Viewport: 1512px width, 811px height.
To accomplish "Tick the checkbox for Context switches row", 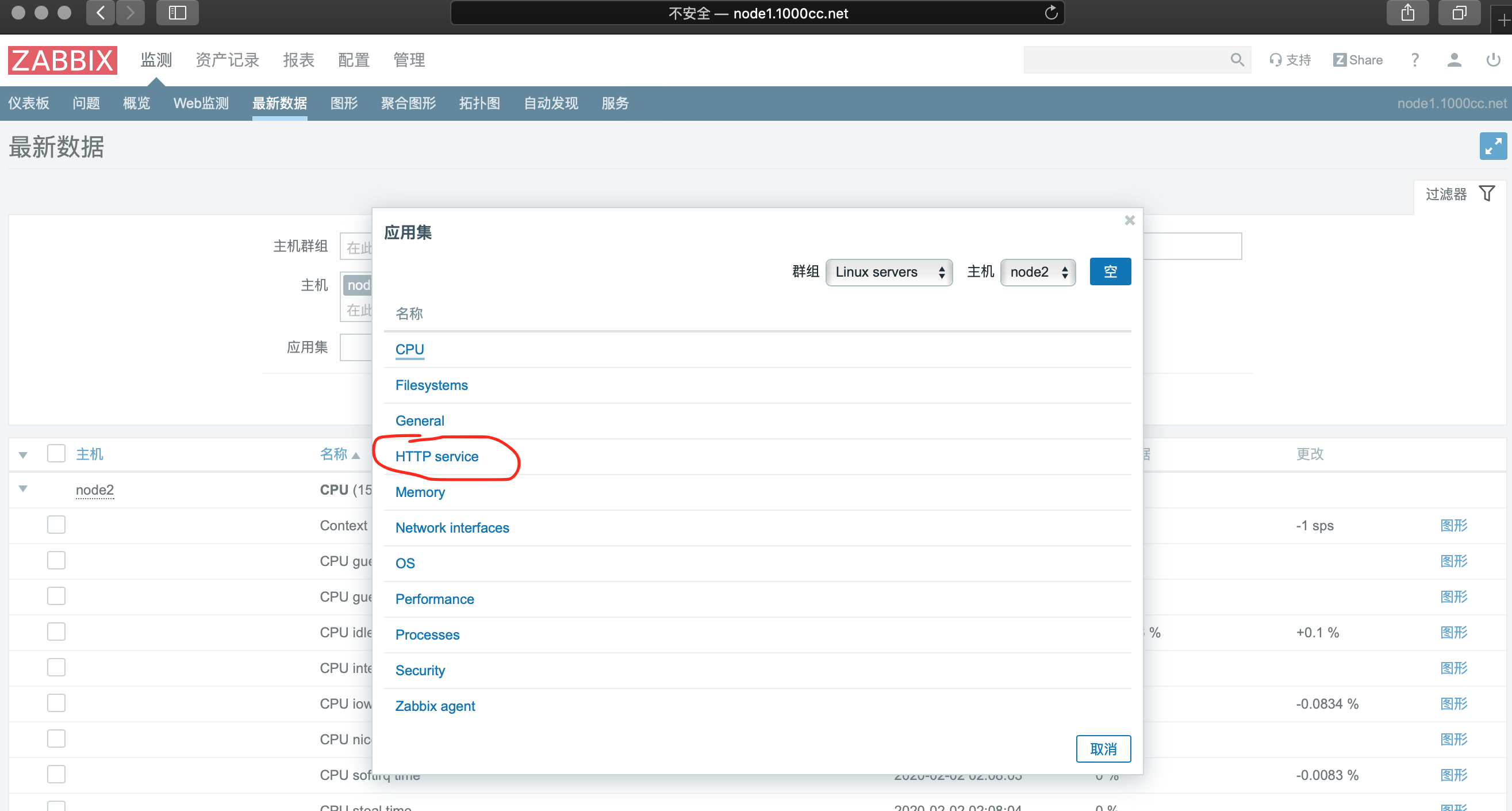I will pyautogui.click(x=56, y=525).
